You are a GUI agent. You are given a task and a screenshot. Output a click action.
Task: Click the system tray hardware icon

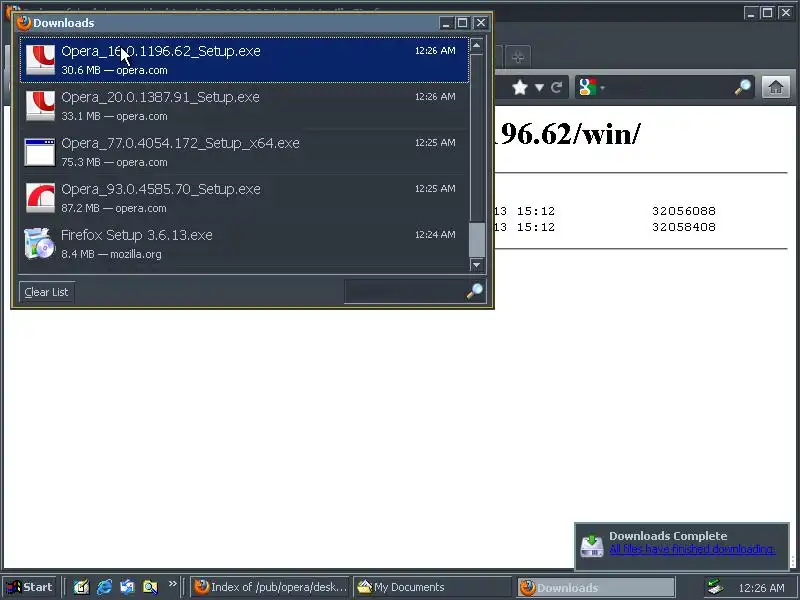(715, 587)
